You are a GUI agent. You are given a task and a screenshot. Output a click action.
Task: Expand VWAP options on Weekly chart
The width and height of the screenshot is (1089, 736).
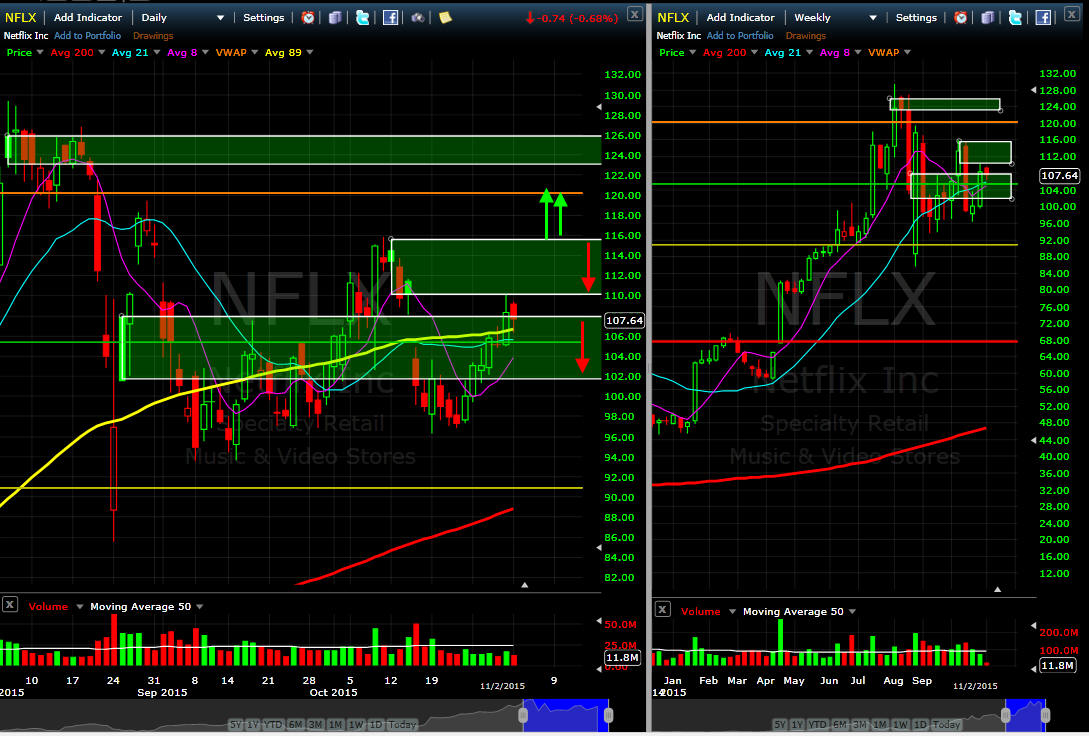tap(907, 53)
